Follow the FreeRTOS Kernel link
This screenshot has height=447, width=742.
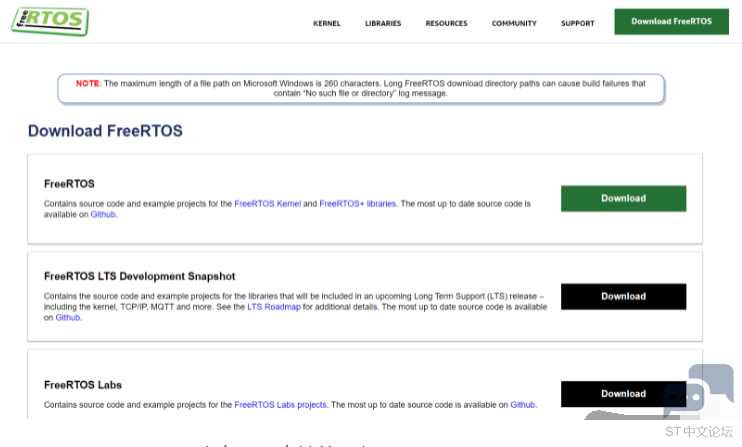267,203
